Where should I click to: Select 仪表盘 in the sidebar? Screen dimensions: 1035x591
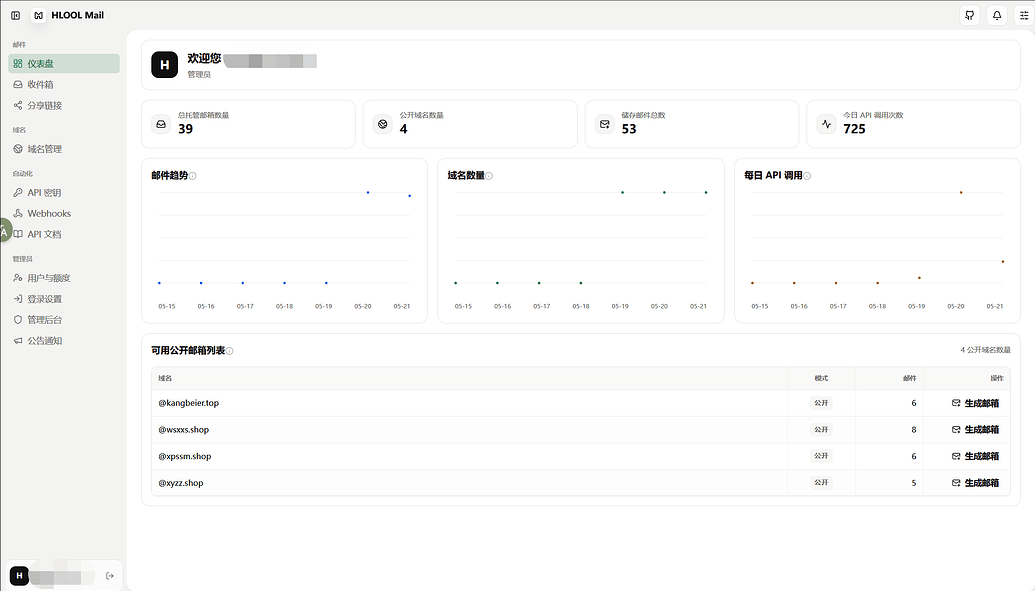(x=64, y=63)
